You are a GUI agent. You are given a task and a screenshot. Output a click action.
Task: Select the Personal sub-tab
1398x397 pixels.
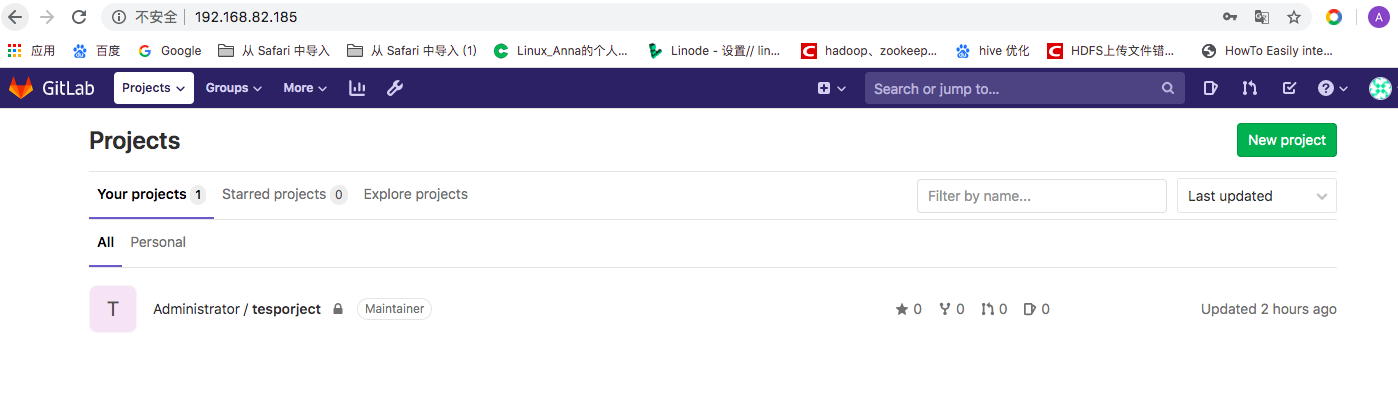point(158,242)
